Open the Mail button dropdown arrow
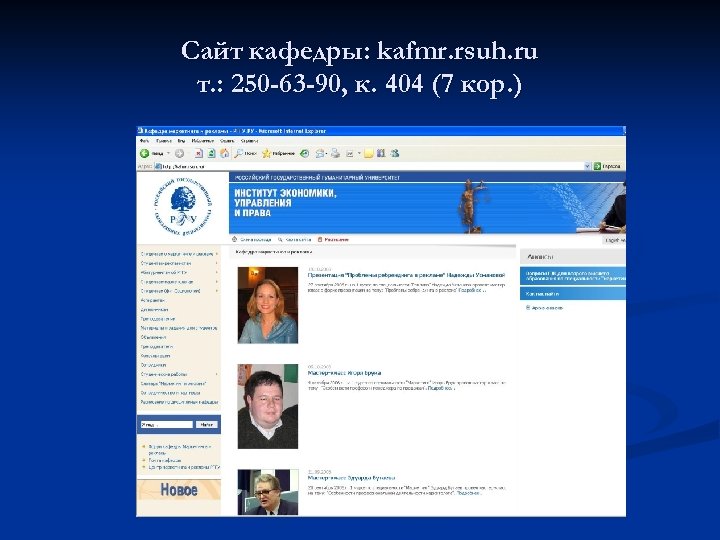720x540 pixels. click(x=326, y=153)
